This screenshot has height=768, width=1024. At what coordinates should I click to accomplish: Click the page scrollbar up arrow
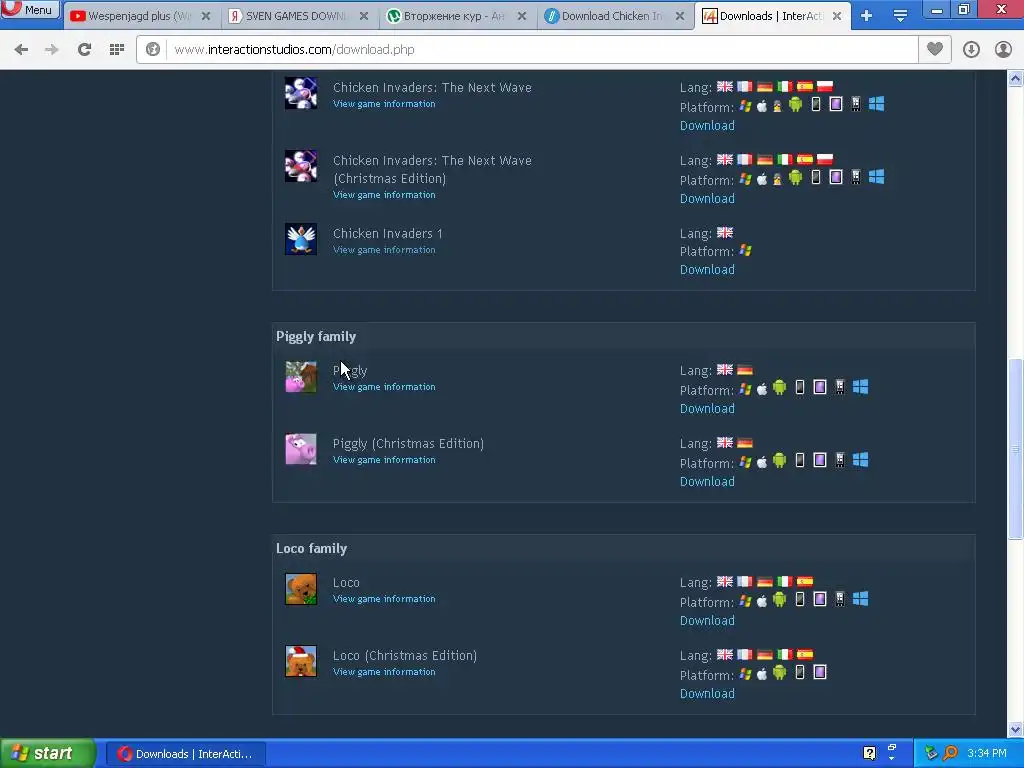click(1016, 79)
